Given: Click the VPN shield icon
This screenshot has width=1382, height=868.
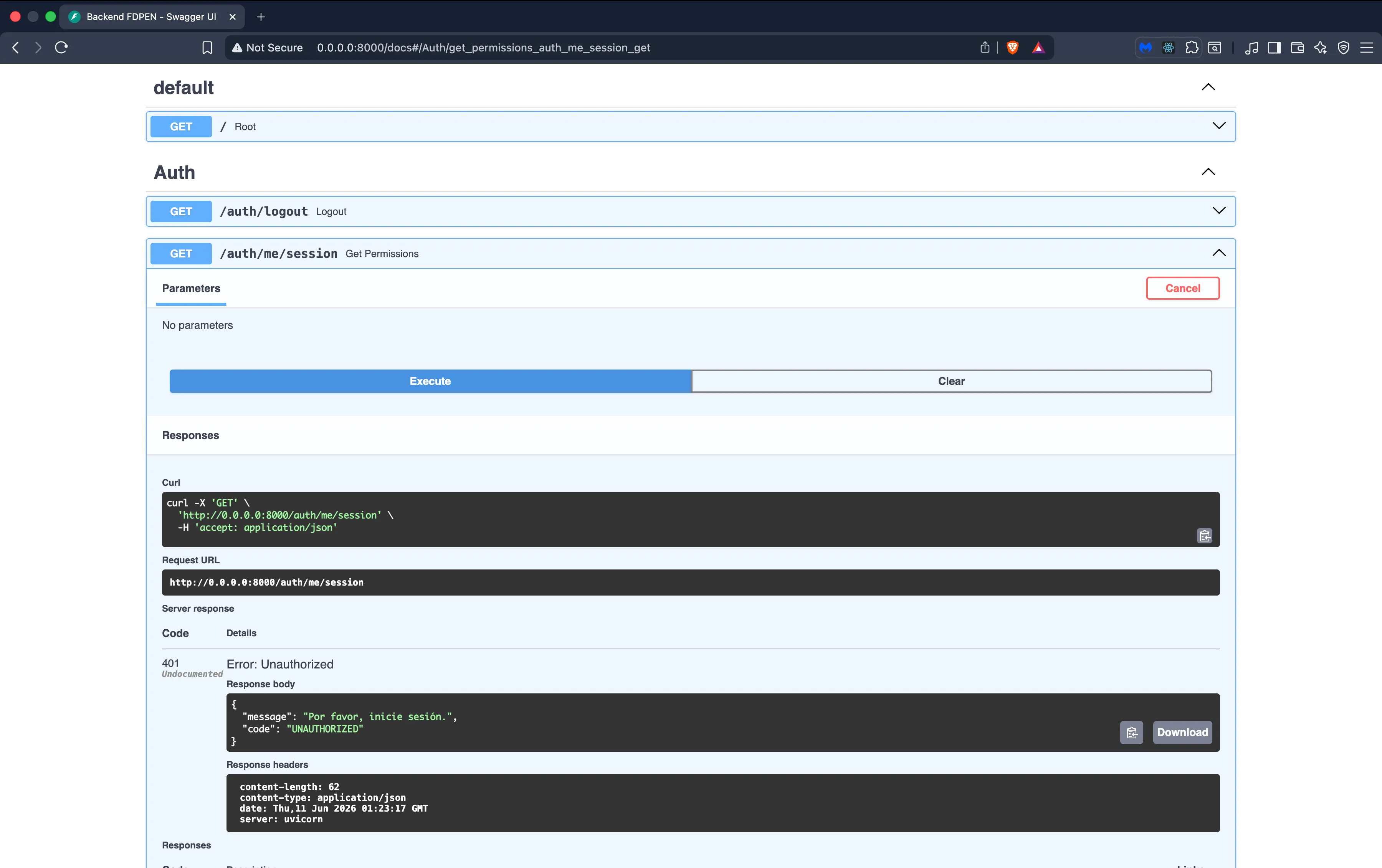Looking at the screenshot, I should 1344,48.
